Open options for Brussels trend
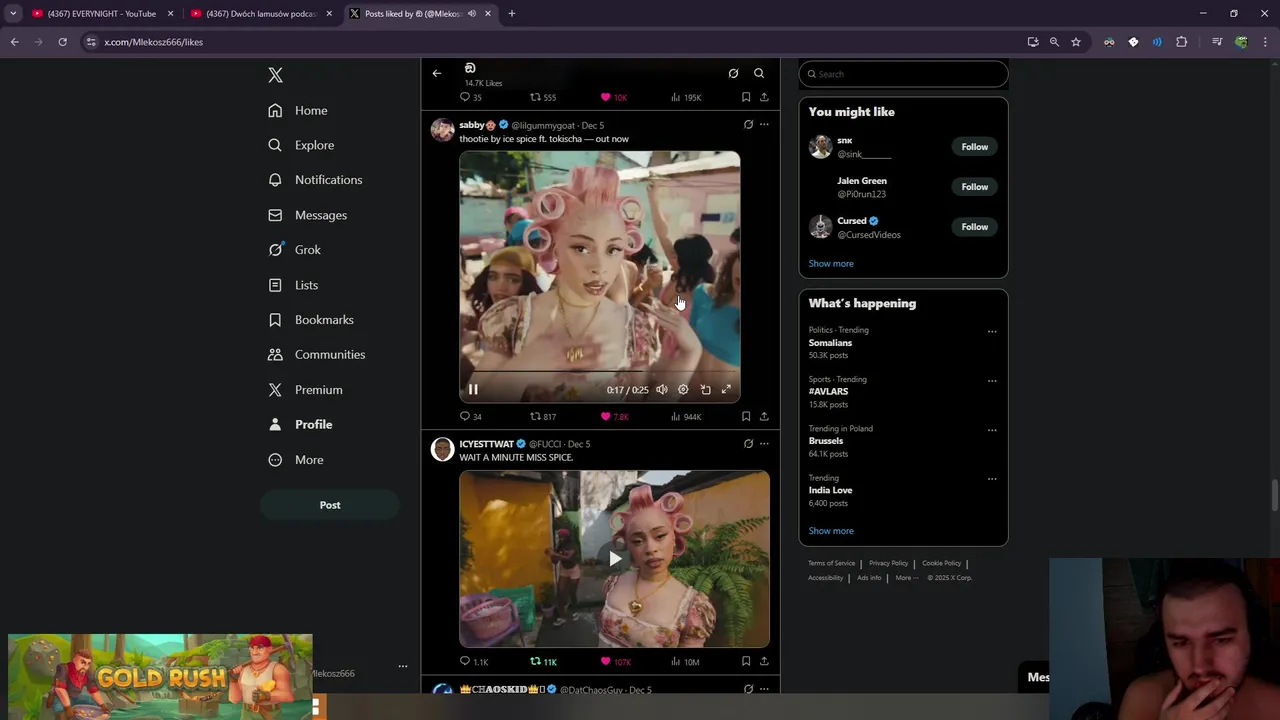 tap(992, 430)
